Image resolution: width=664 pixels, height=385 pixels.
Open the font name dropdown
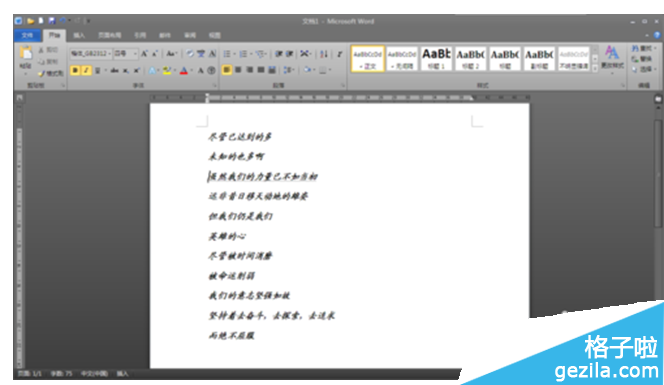(110, 54)
